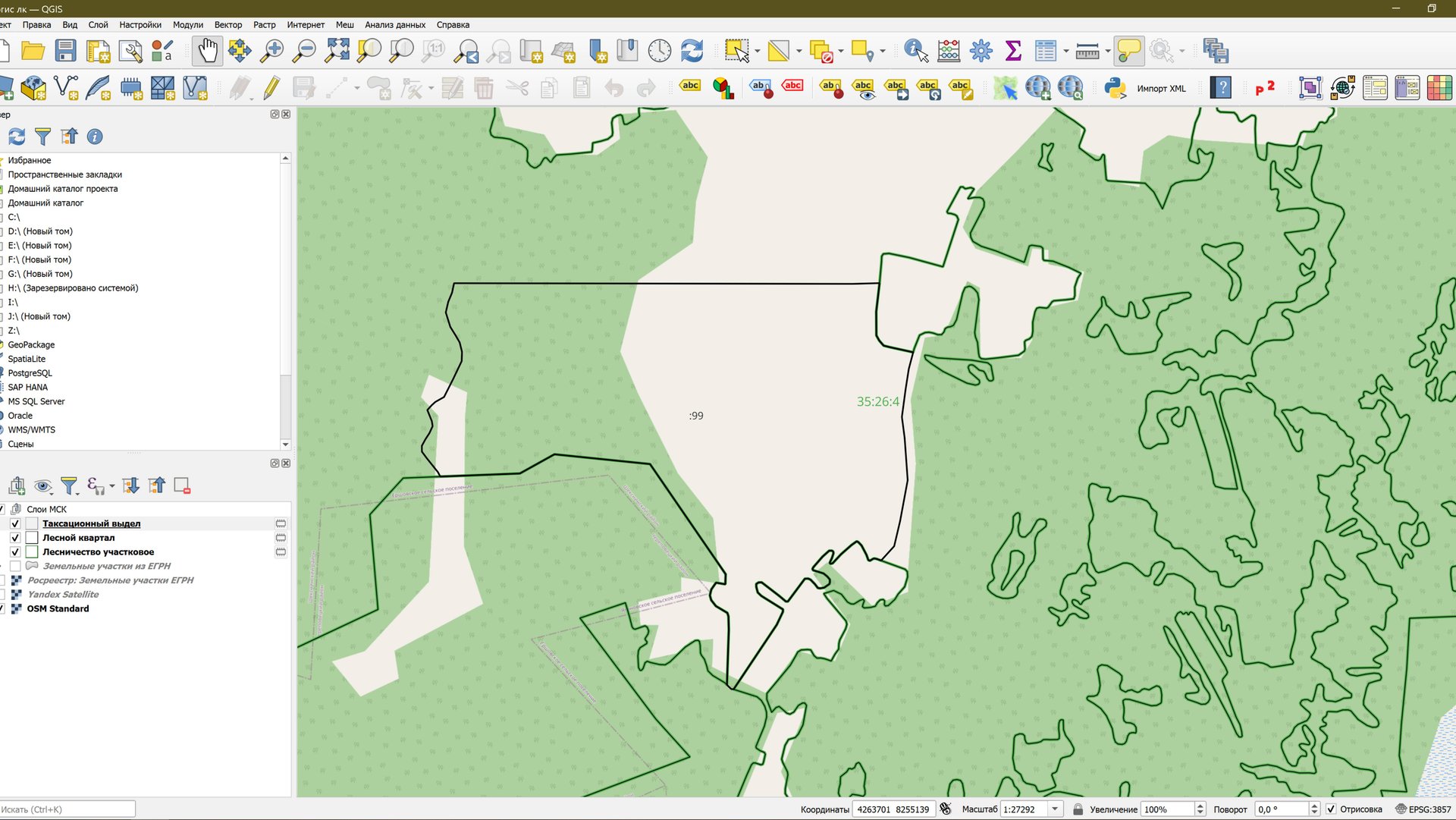1456x820 pixels.
Task: Open the Вектор menu
Action: (228, 25)
